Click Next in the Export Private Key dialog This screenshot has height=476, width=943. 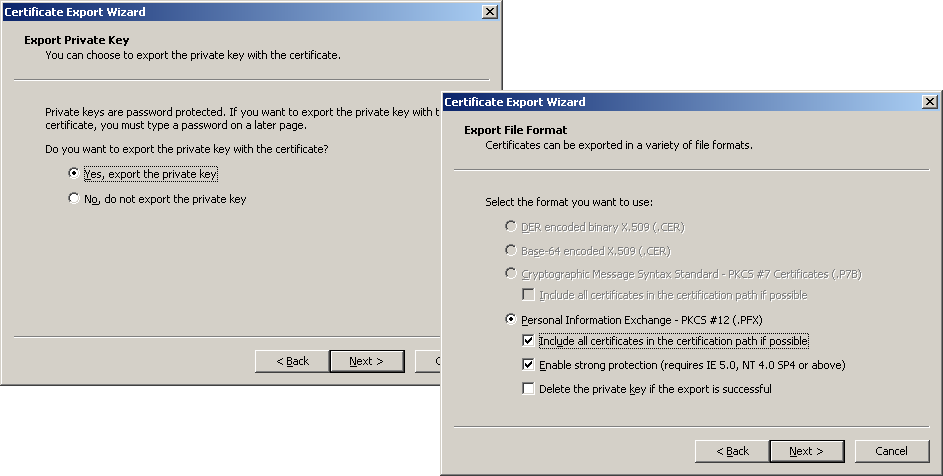(x=366, y=361)
